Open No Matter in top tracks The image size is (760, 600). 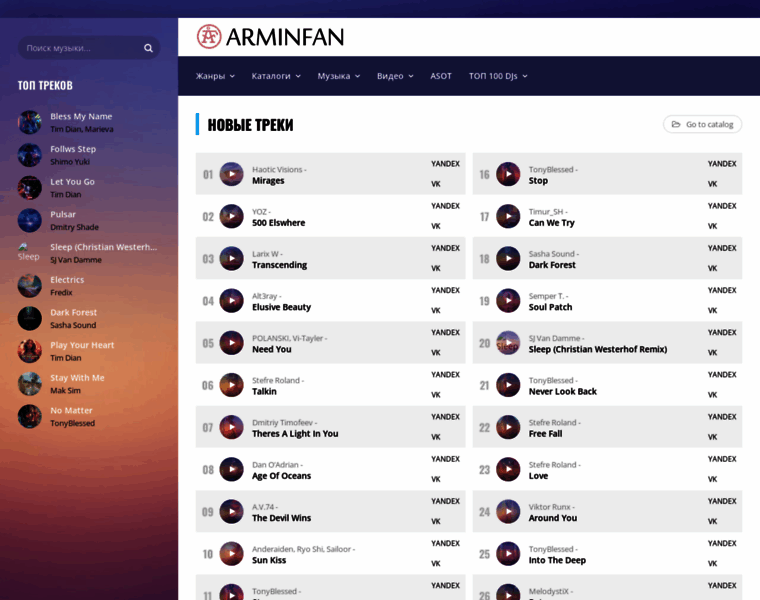coord(71,411)
